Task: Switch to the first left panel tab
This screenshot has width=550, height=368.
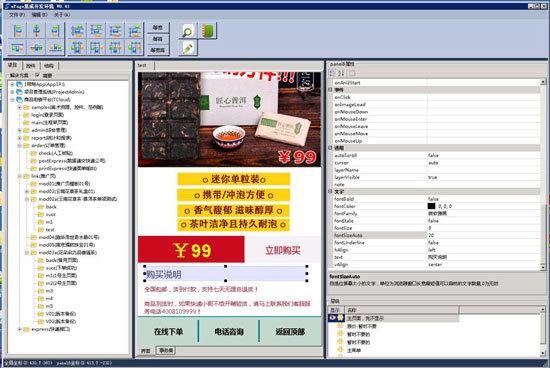Action: click(x=13, y=65)
